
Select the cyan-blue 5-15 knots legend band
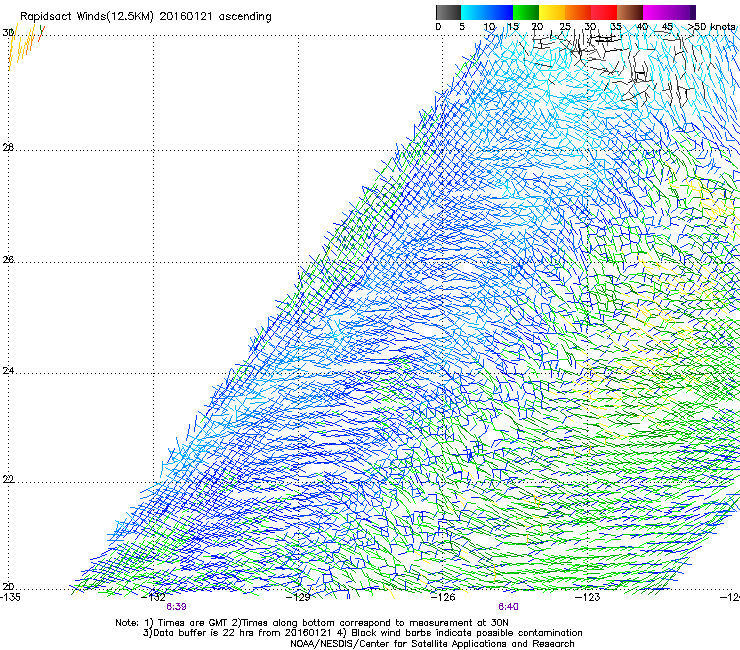click(x=487, y=12)
